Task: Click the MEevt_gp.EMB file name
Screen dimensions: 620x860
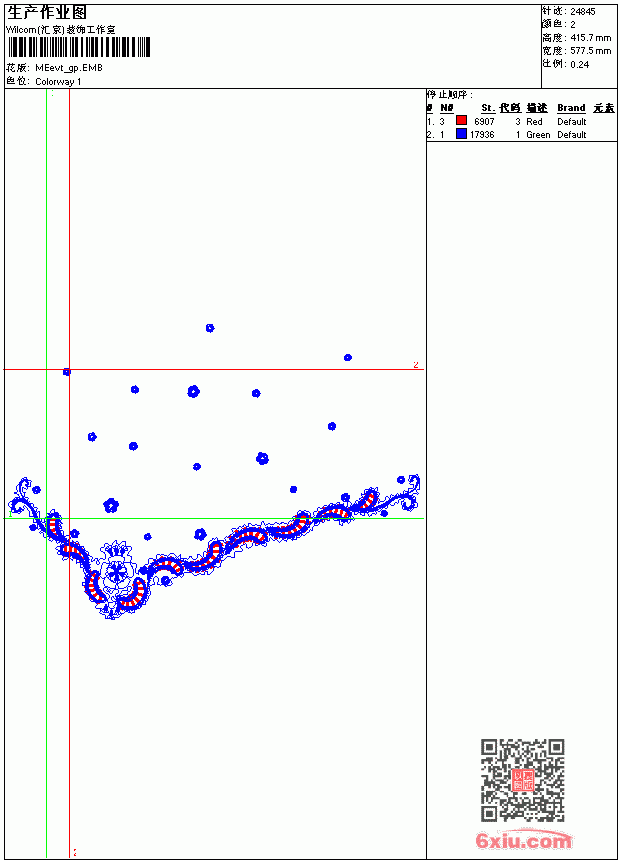Action: (69, 68)
